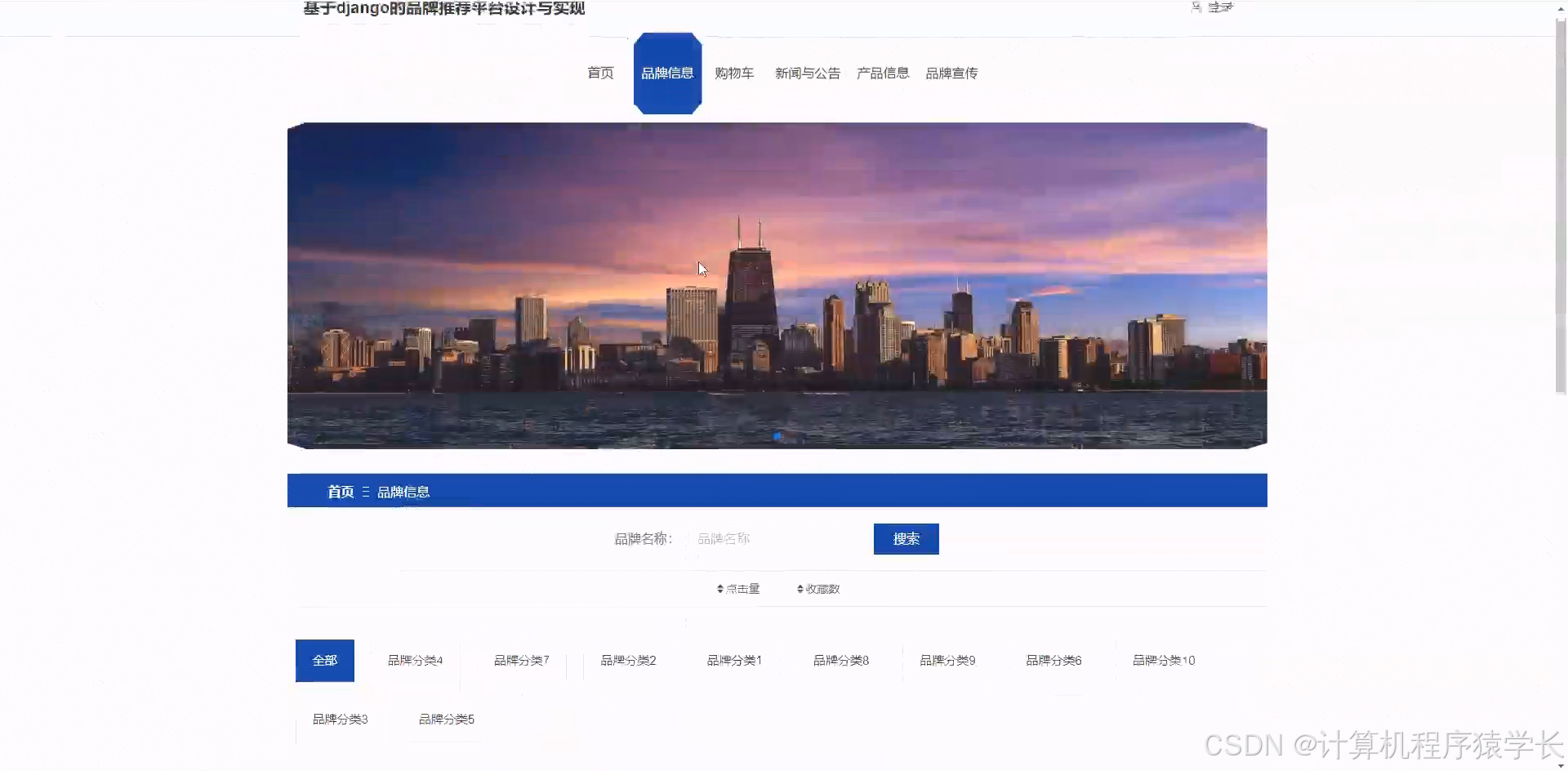
Task: Select the 品牌分类10 category
Action: point(1163,659)
